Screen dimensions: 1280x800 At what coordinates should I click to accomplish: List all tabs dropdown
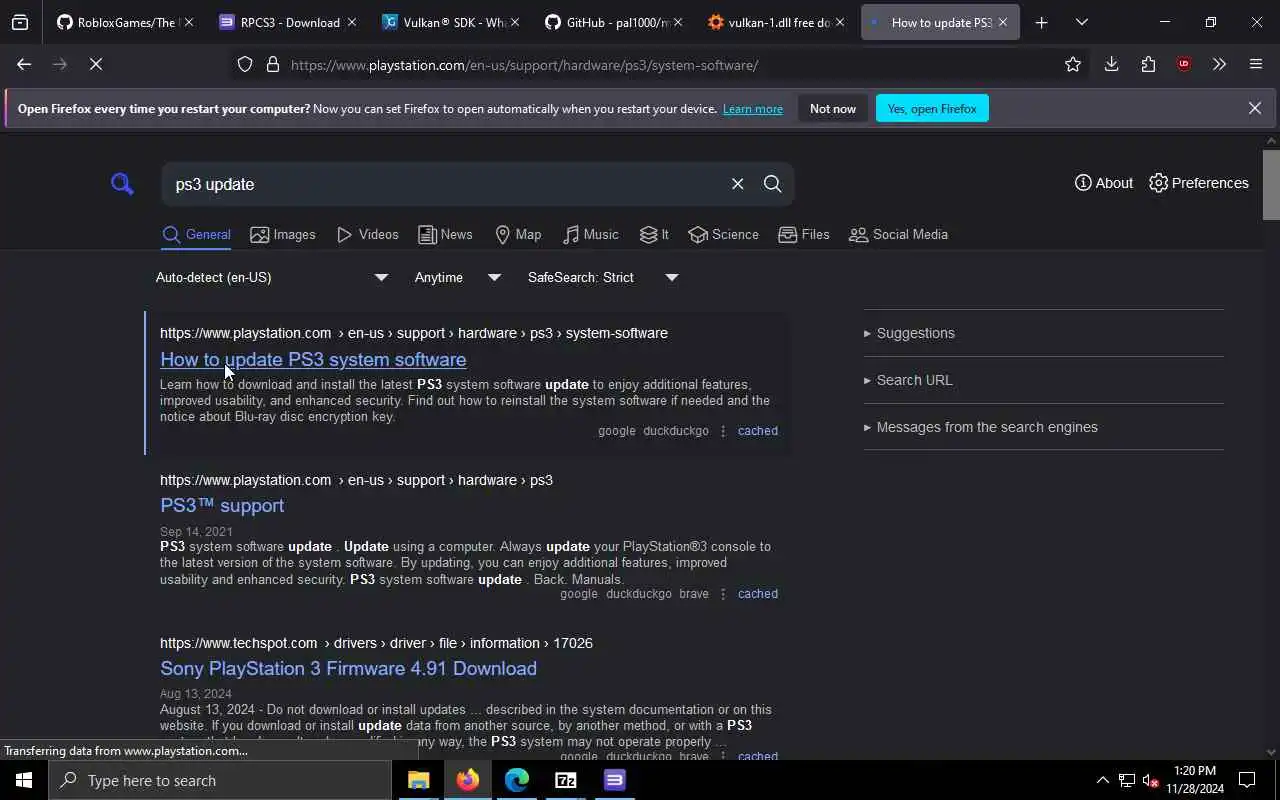coord(1081,22)
